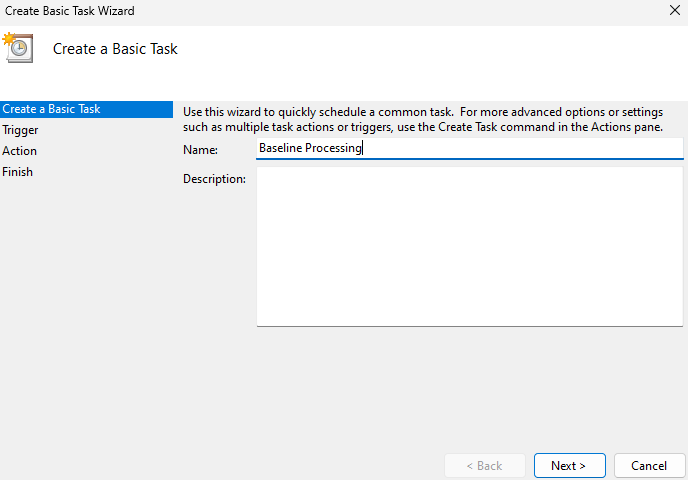Click the Name: label
Screen dimensions: 688x480
point(200,150)
